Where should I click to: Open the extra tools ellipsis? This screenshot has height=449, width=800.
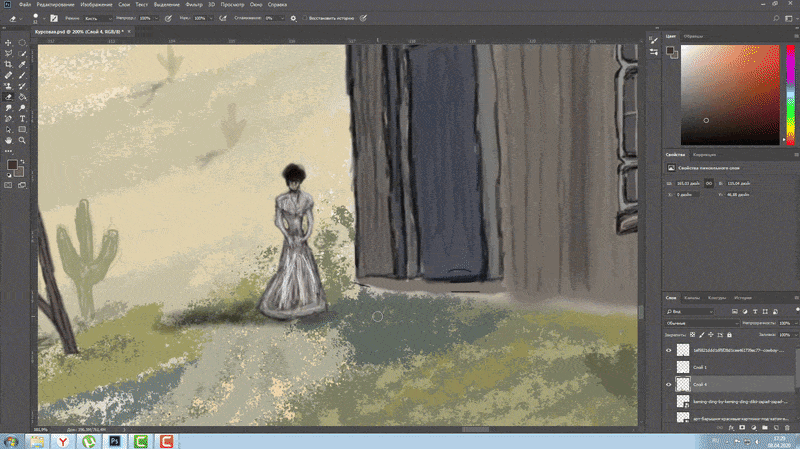coord(8,151)
